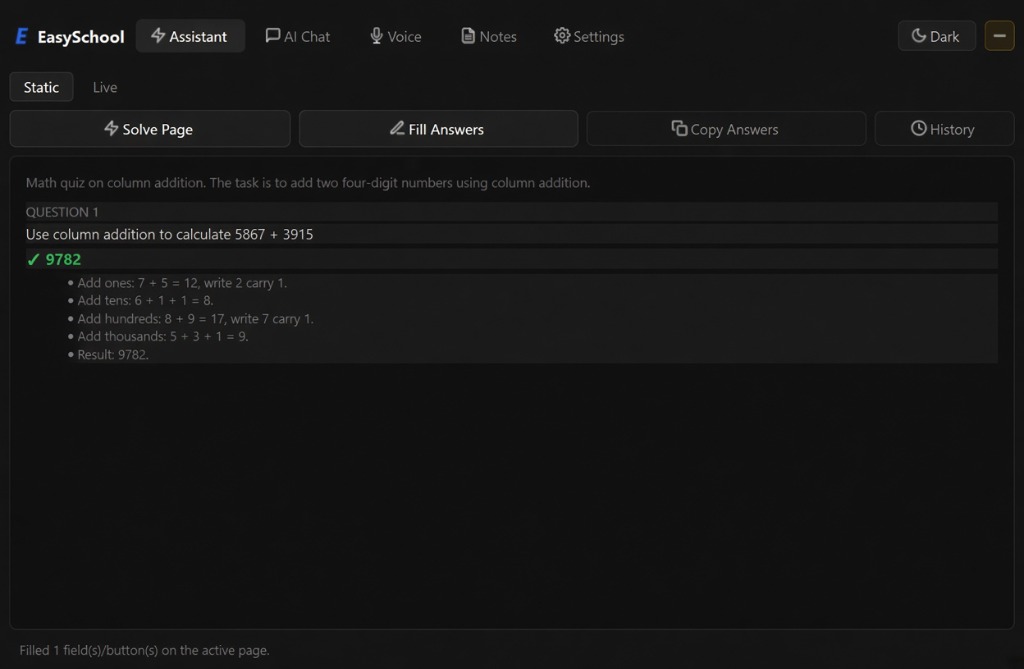Open the Settings tab
The height and width of the screenshot is (669, 1024).
[589, 36]
